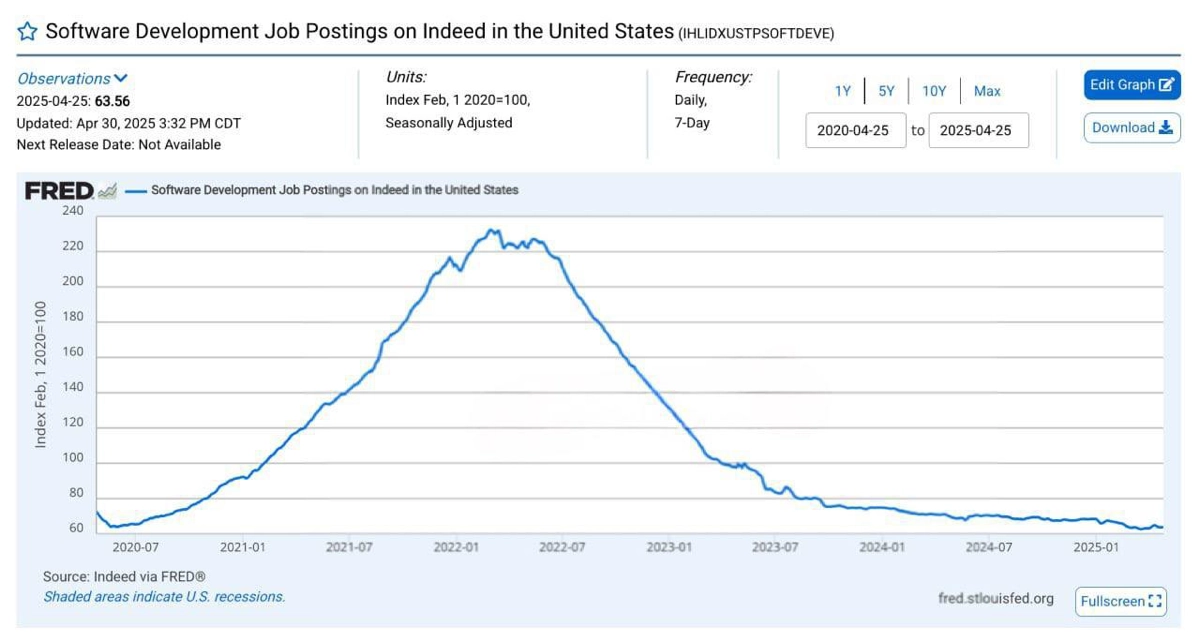Click the Observations link text
Viewport: 1200px width, 642px height.
[64, 78]
